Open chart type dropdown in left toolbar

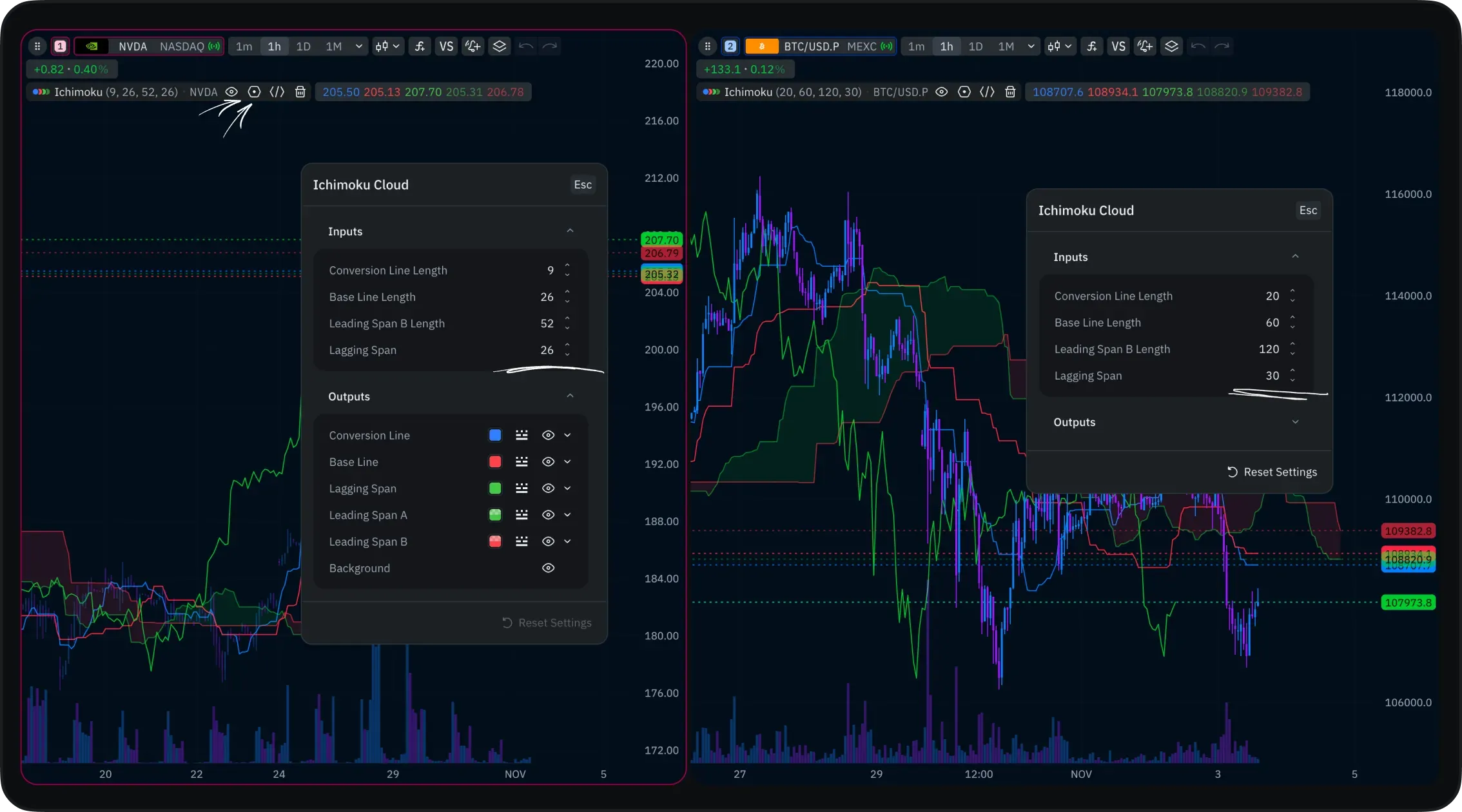387,46
